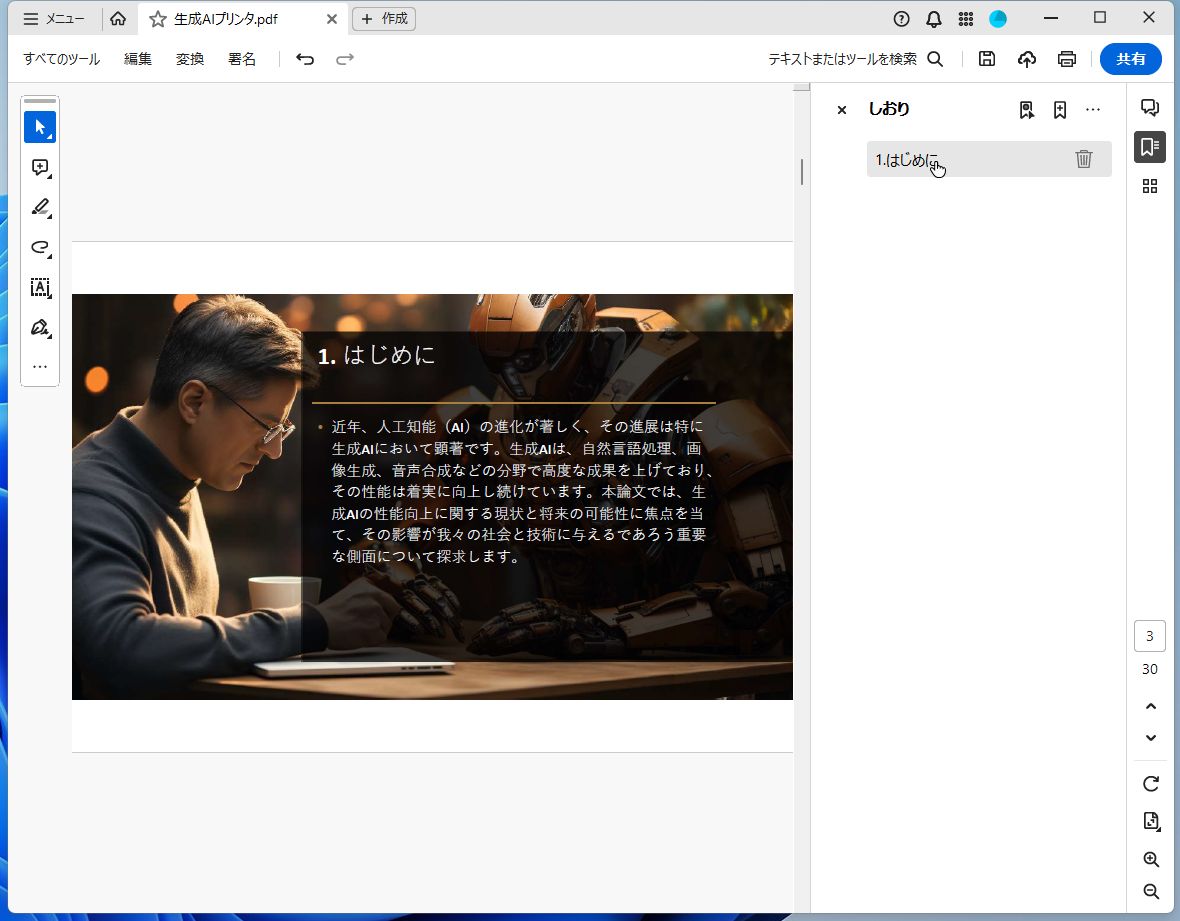The image size is (1180, 921).
Task: Toggle the page thumbnails panel
Action: [1149, 186]
